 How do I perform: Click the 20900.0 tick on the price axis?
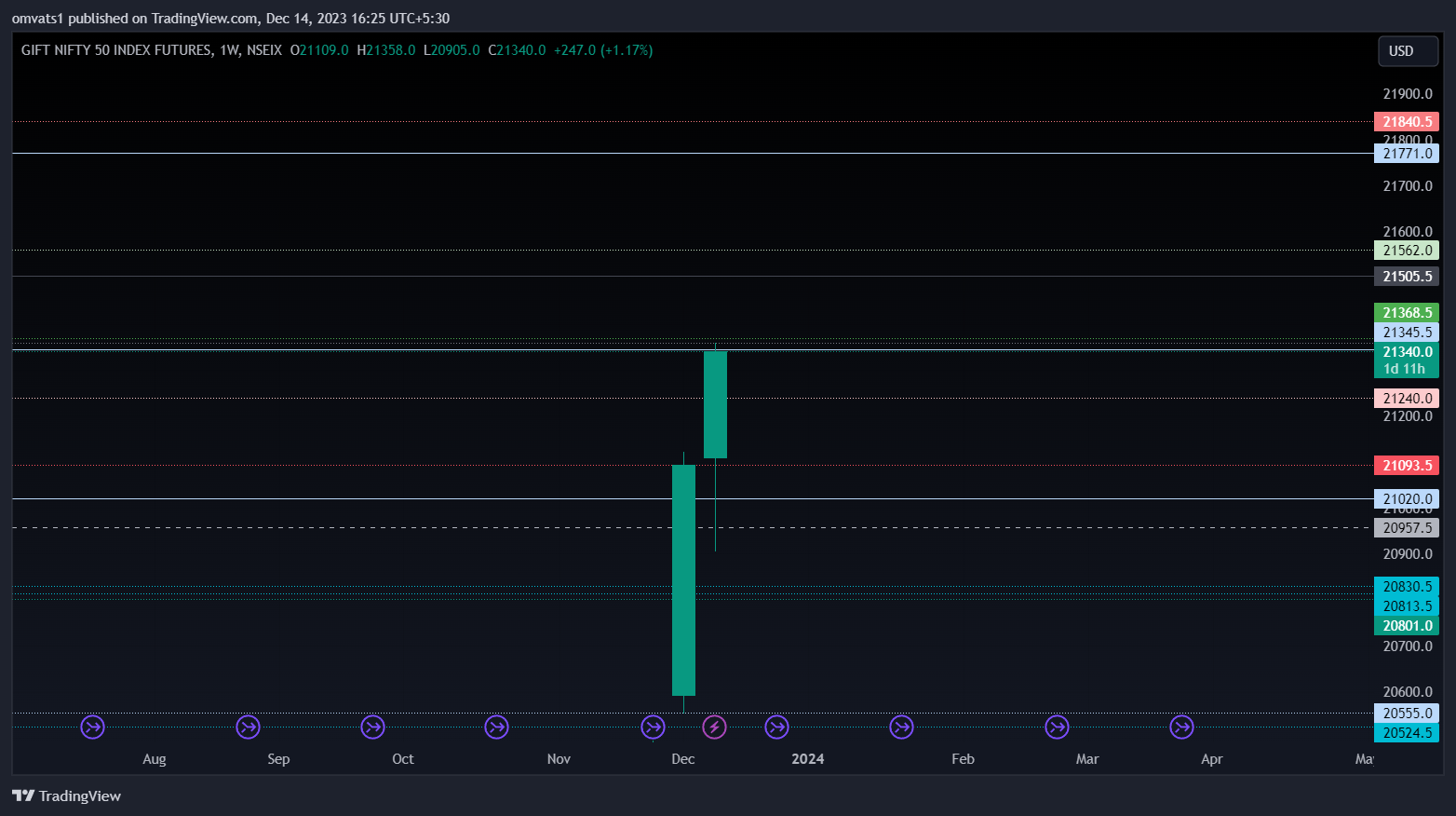1408,554
